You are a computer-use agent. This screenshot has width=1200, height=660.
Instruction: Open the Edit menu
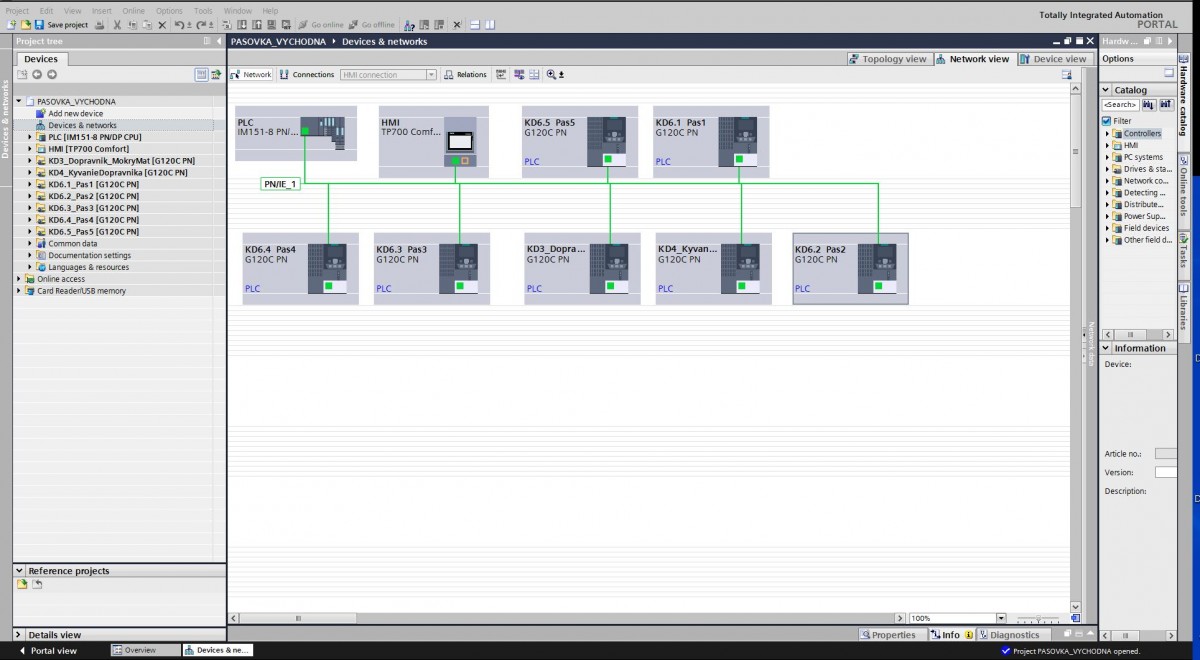click(x=46, y=10)
